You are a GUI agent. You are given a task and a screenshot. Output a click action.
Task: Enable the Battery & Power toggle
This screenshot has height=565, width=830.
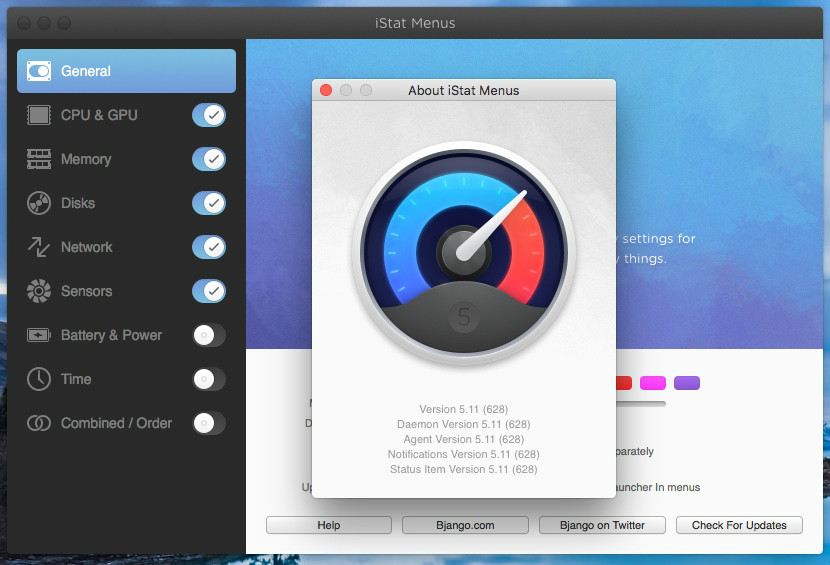pyautogui.click(x=209, y=335)
